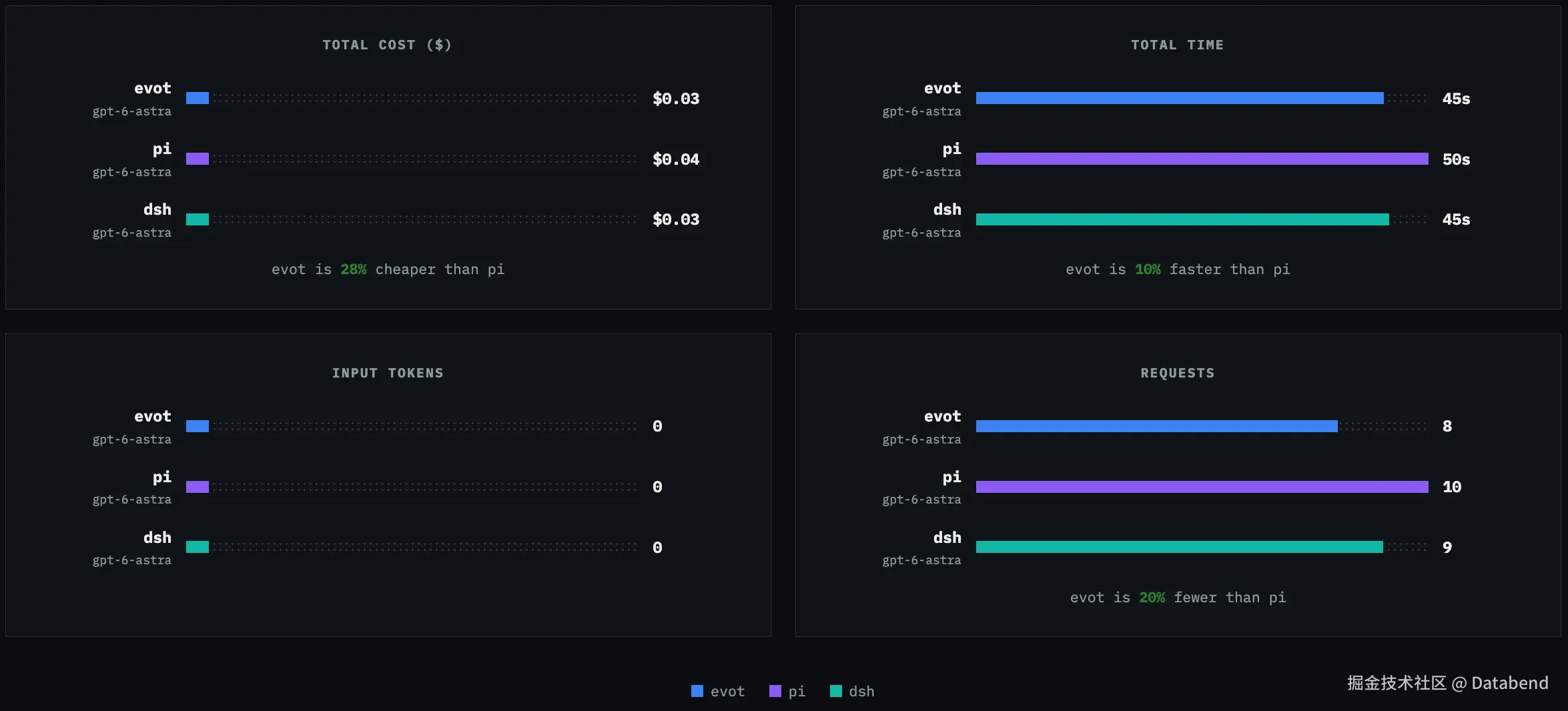Click the pi bar in Total Cost
This screenshot has height=711, width=1568.
[198, 159]
